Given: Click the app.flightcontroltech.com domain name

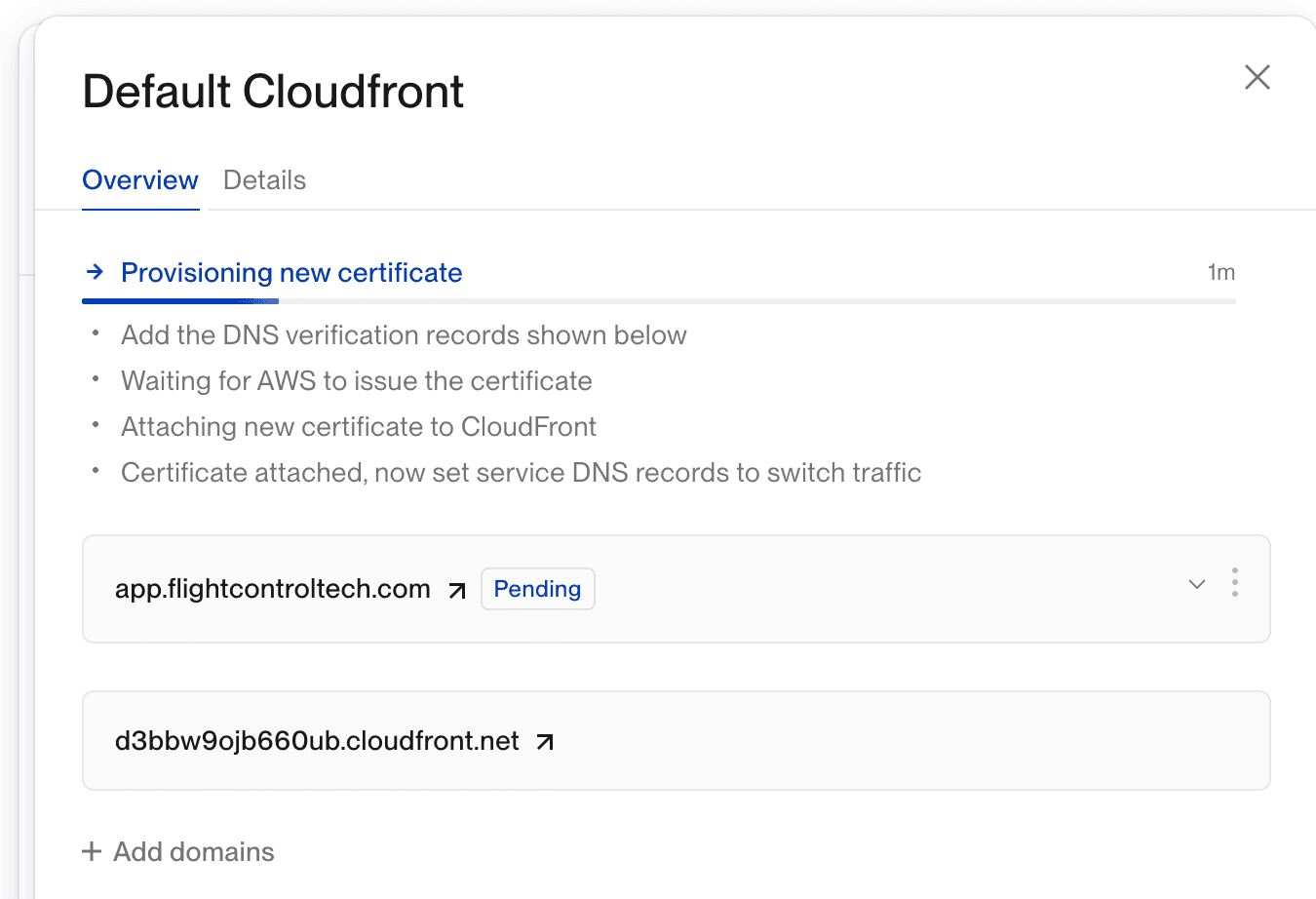Looking at the screenshot, I should click(273, 589).
